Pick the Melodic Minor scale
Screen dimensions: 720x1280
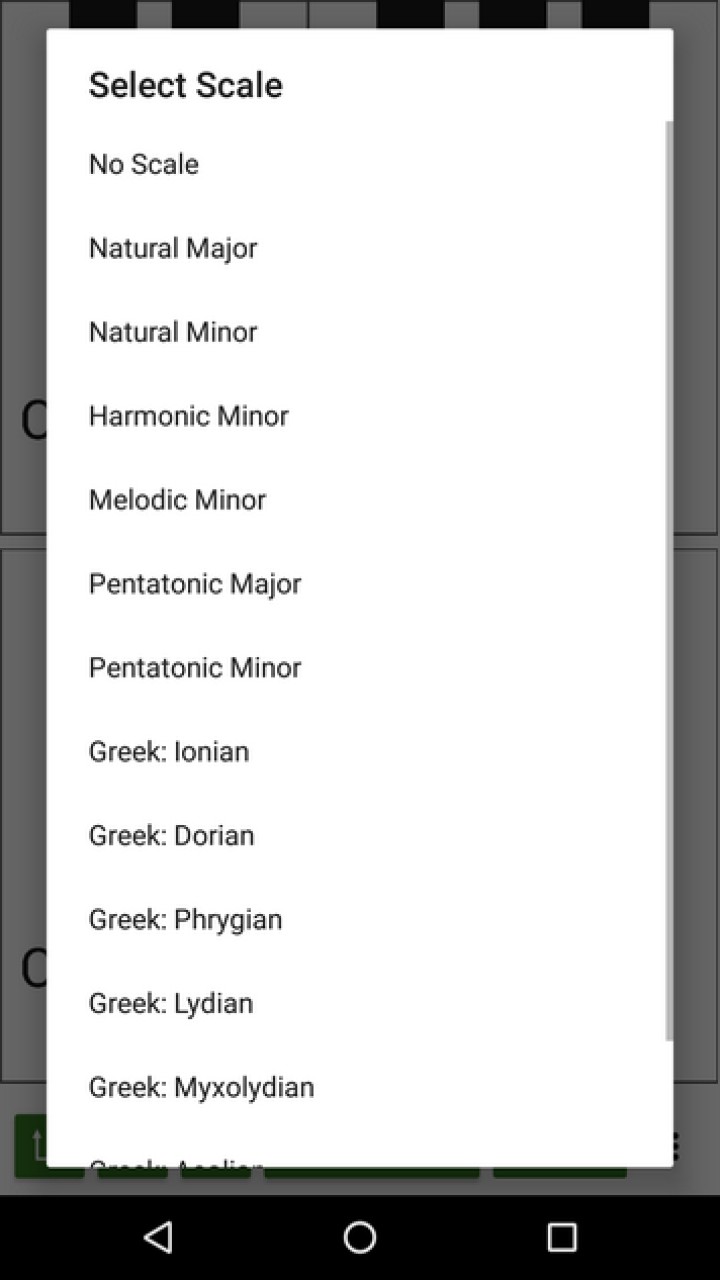click(360, 500)
